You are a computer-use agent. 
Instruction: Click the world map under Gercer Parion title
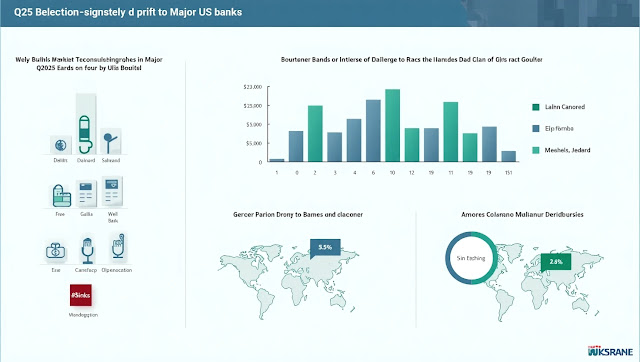click(x=289, y=281)
